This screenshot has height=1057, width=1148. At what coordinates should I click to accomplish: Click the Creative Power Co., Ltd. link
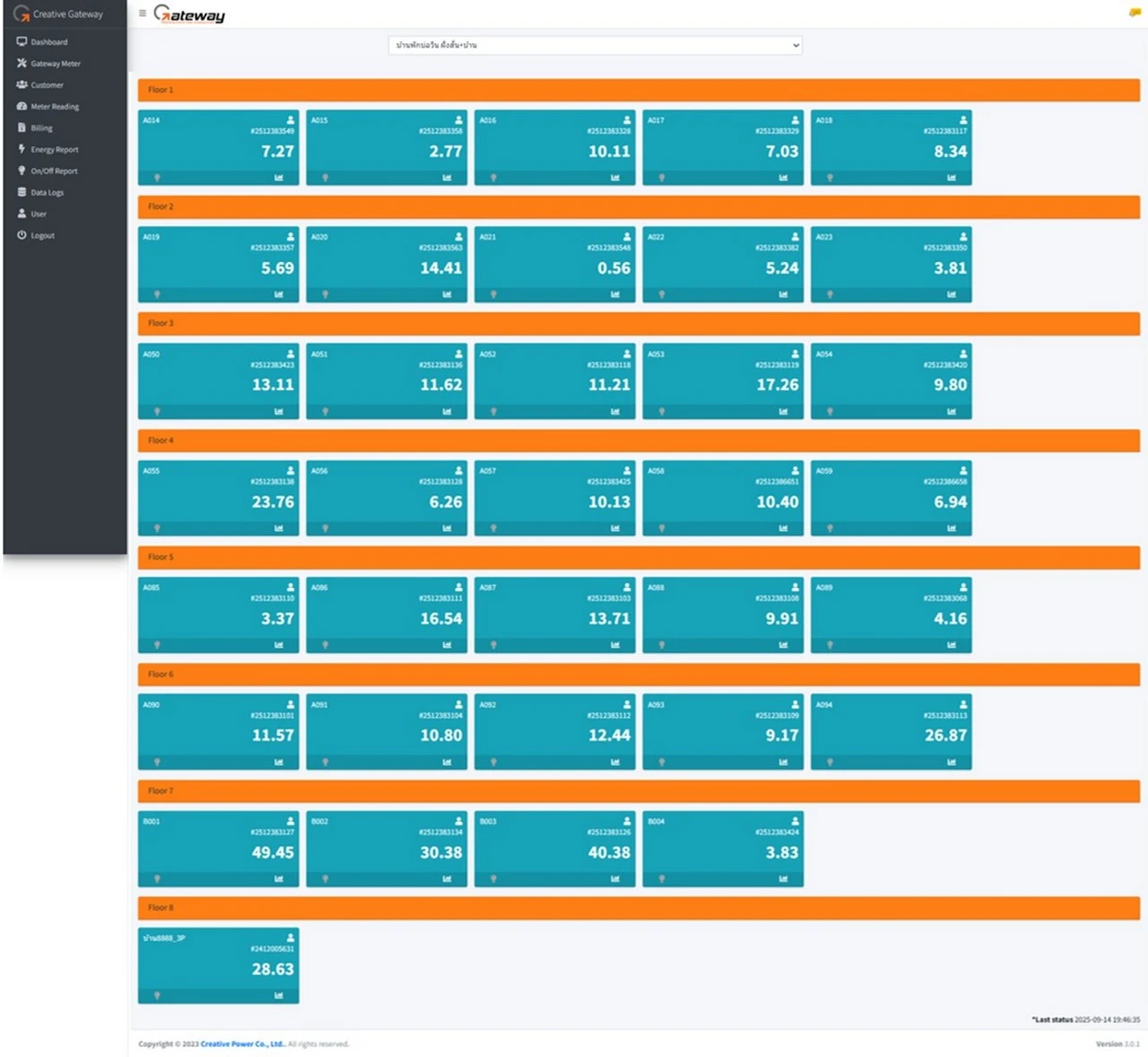click(242, 1044)
